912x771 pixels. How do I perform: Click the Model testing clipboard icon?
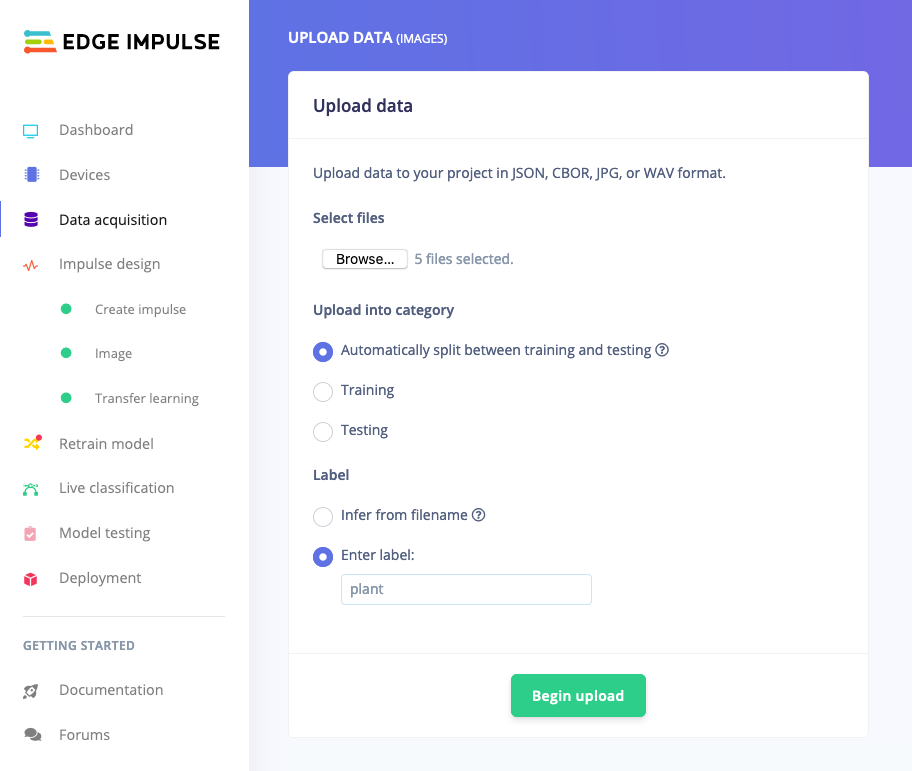[30, 533]
